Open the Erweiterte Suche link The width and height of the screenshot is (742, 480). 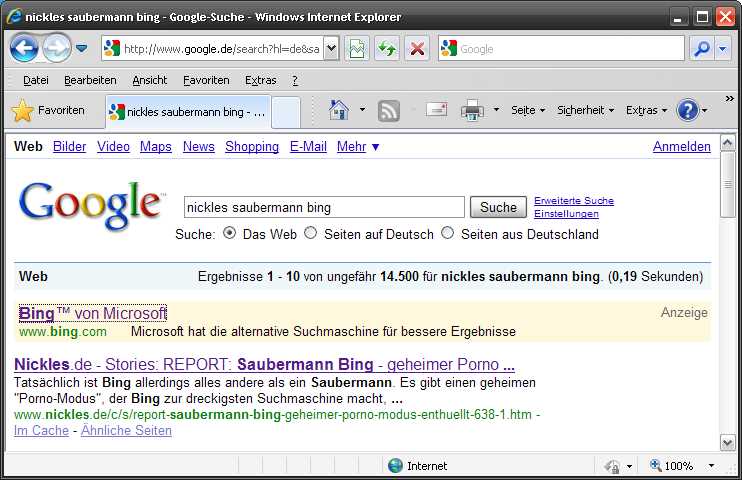click(574, 201)
